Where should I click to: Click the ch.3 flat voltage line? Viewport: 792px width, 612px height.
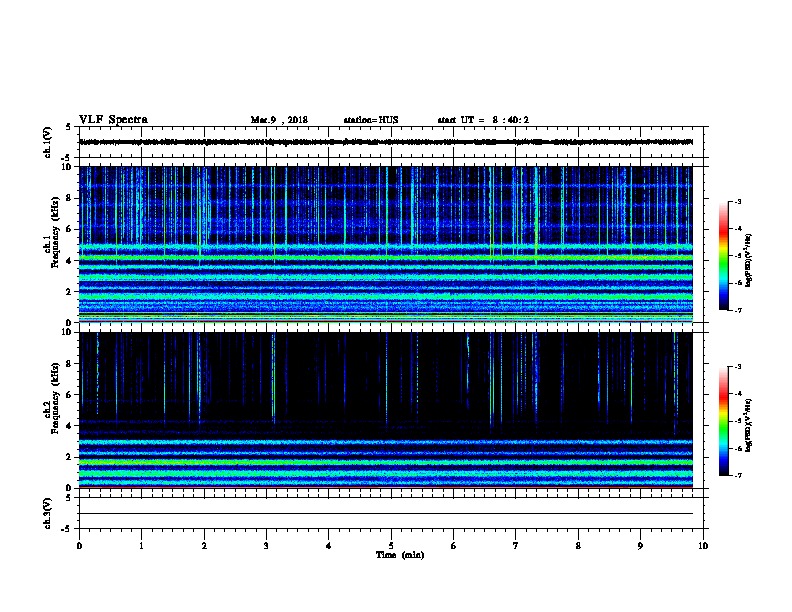pos(386,514)
